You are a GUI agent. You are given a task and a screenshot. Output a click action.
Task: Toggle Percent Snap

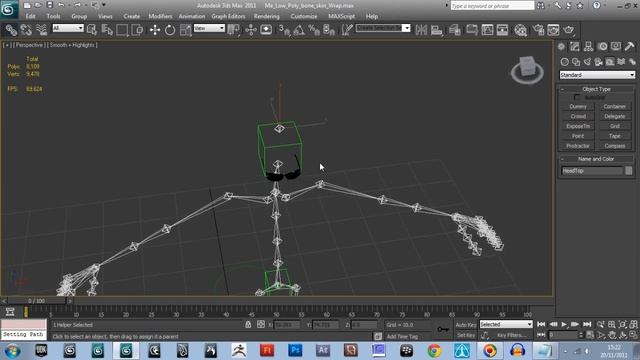(314, 30)
